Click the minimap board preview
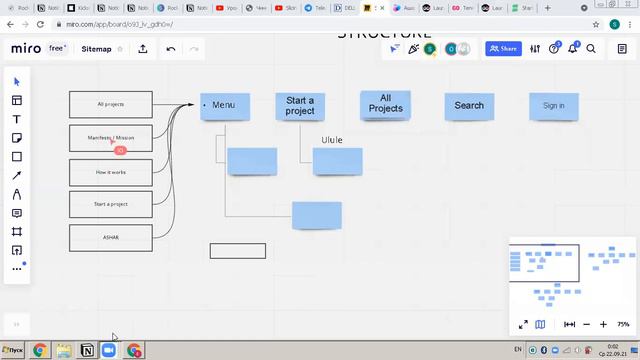 tap(572, 276)
